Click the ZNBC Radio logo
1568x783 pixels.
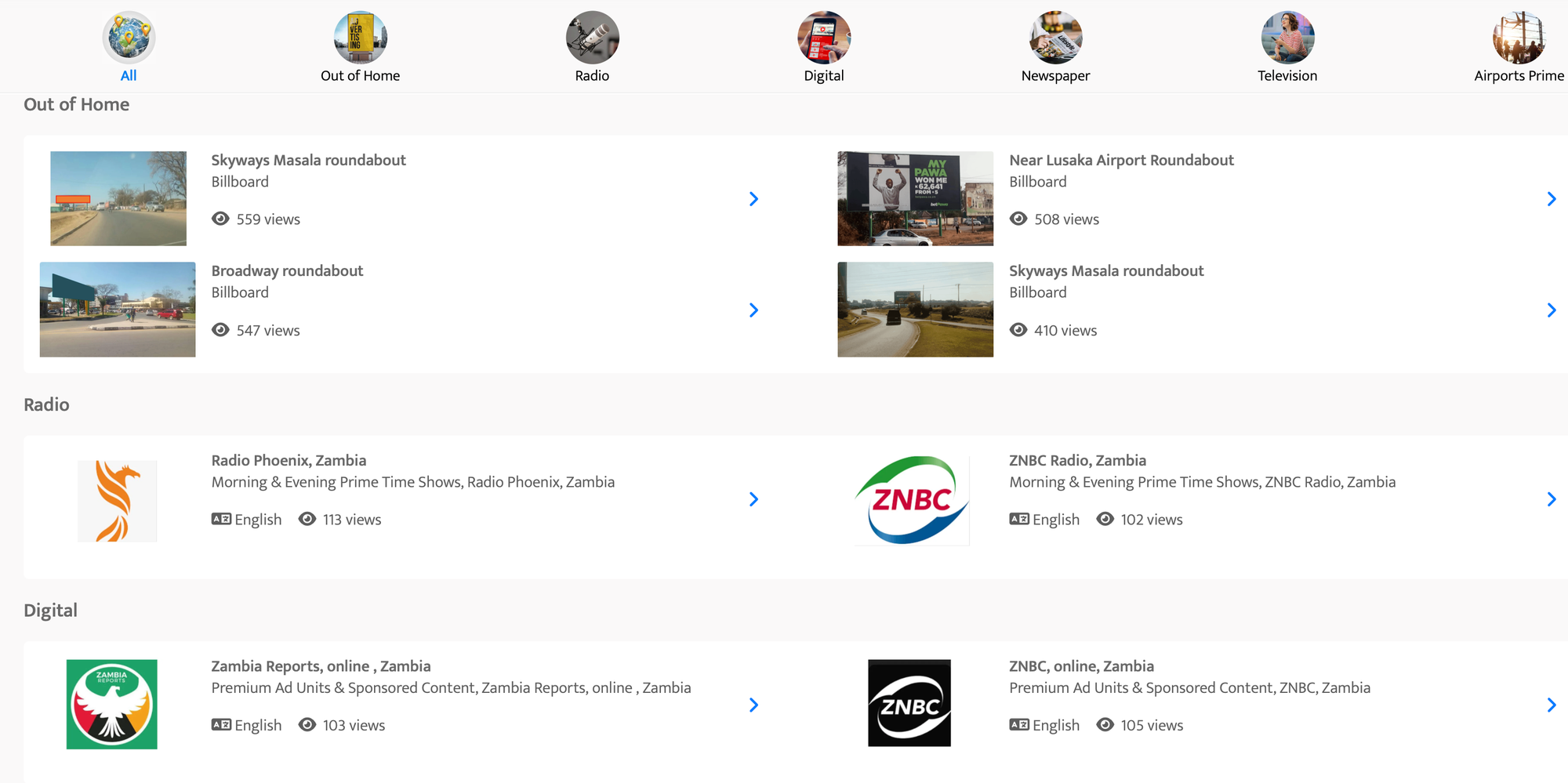(912, 500)
